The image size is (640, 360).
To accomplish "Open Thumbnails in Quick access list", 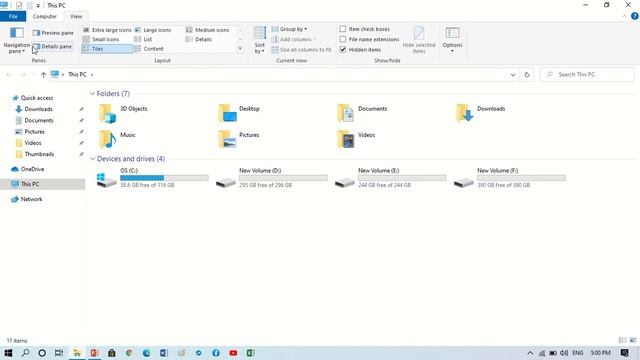I will pyautogui.click(x=39, y=154).
